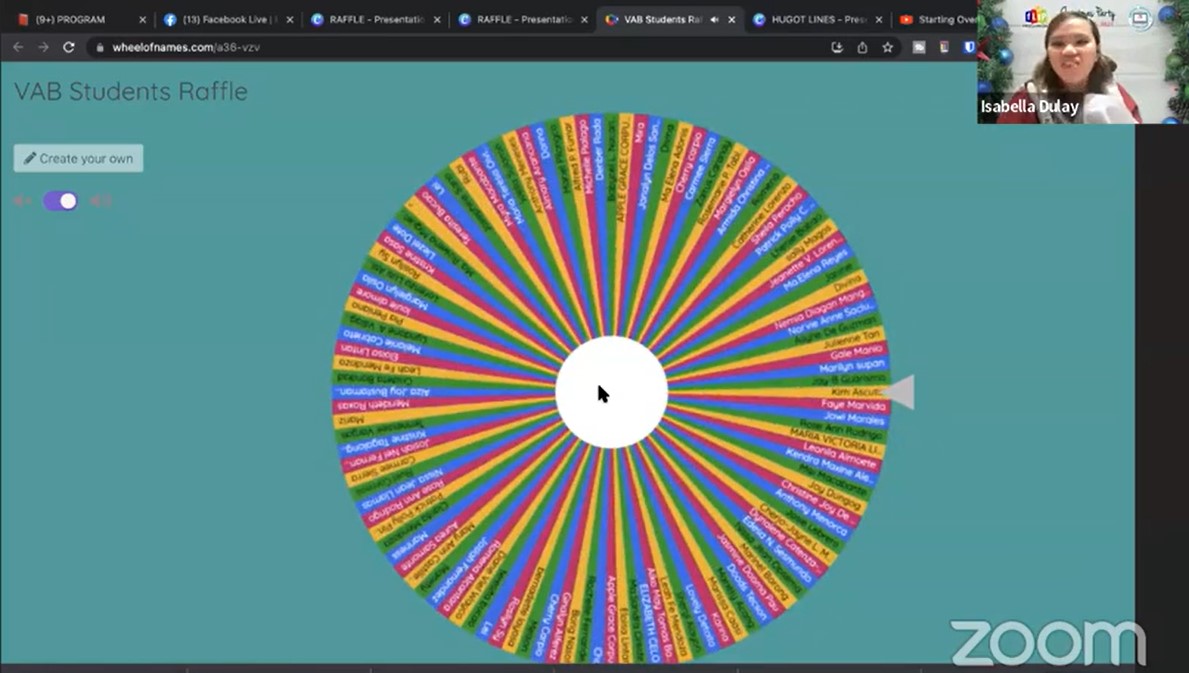The width and height of the screenshot is (1189, 673).
Task: Go forward in browser history
Action: (x=43, y=47)
